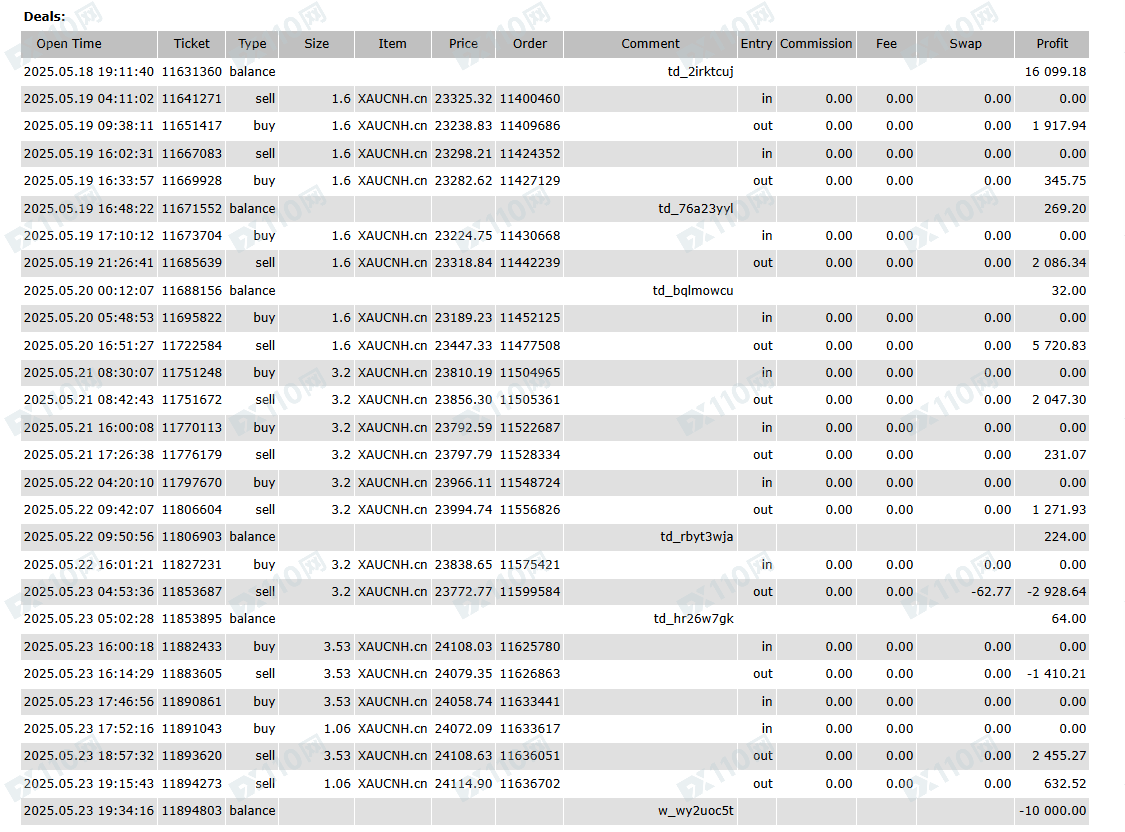
Task: Click the profit value 5 720.83
Action: pyautogui.click(x=1059, y=346)
